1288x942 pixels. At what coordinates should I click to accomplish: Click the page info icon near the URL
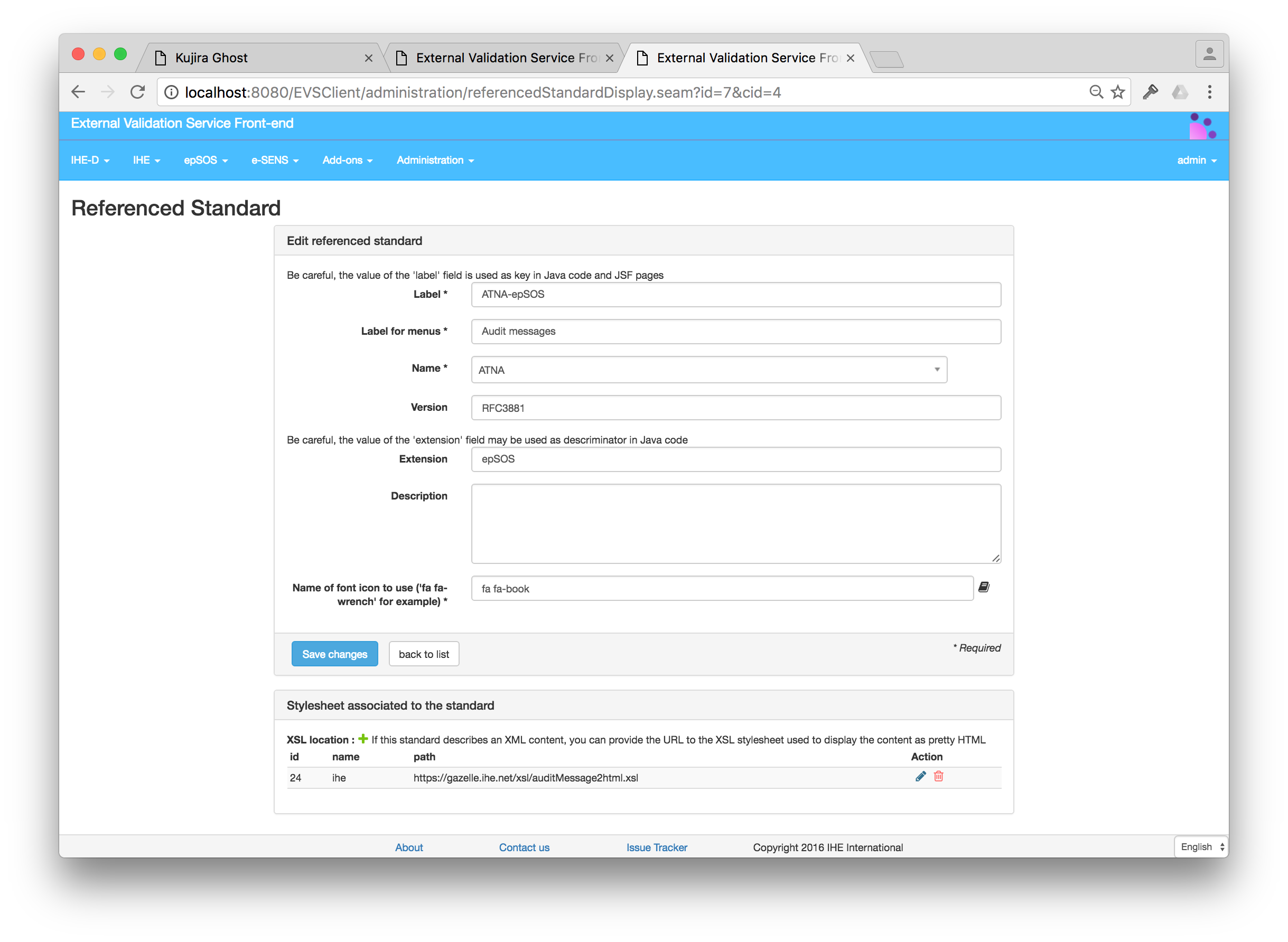pos(171,92)
